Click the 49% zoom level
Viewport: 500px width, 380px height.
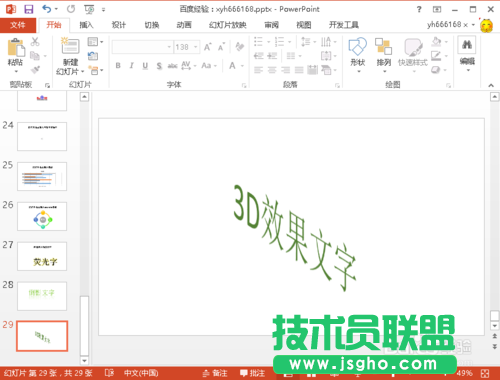(464, 373)
